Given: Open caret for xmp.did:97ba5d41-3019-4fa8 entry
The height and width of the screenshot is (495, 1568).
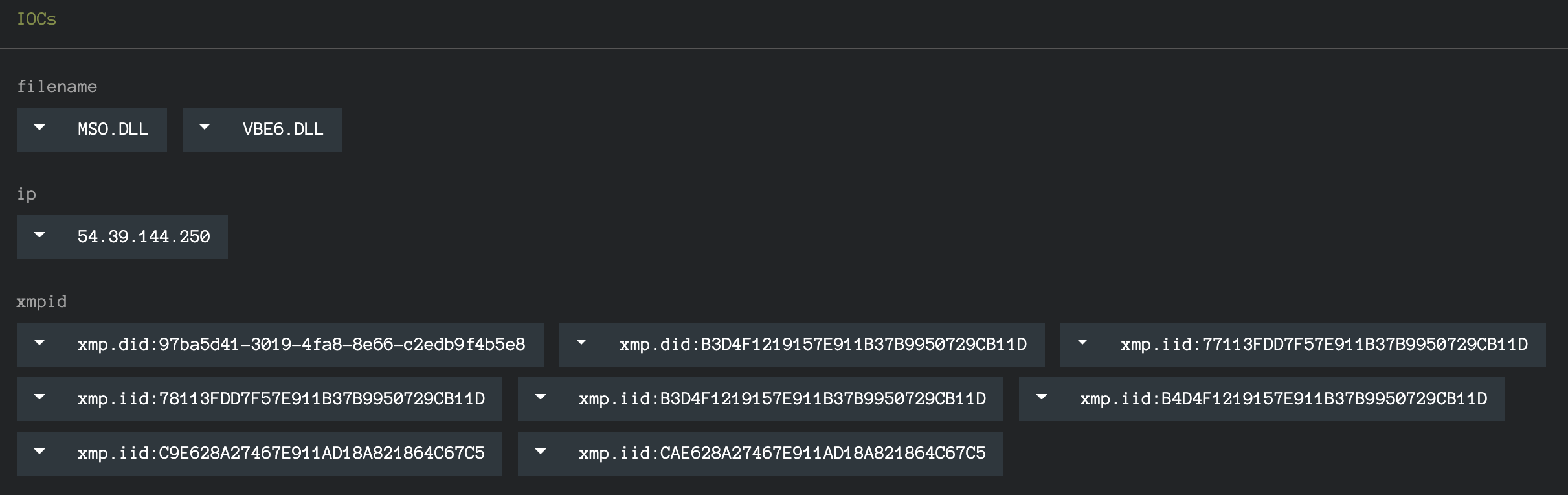Looking at the screenshot, I should 39,343.
